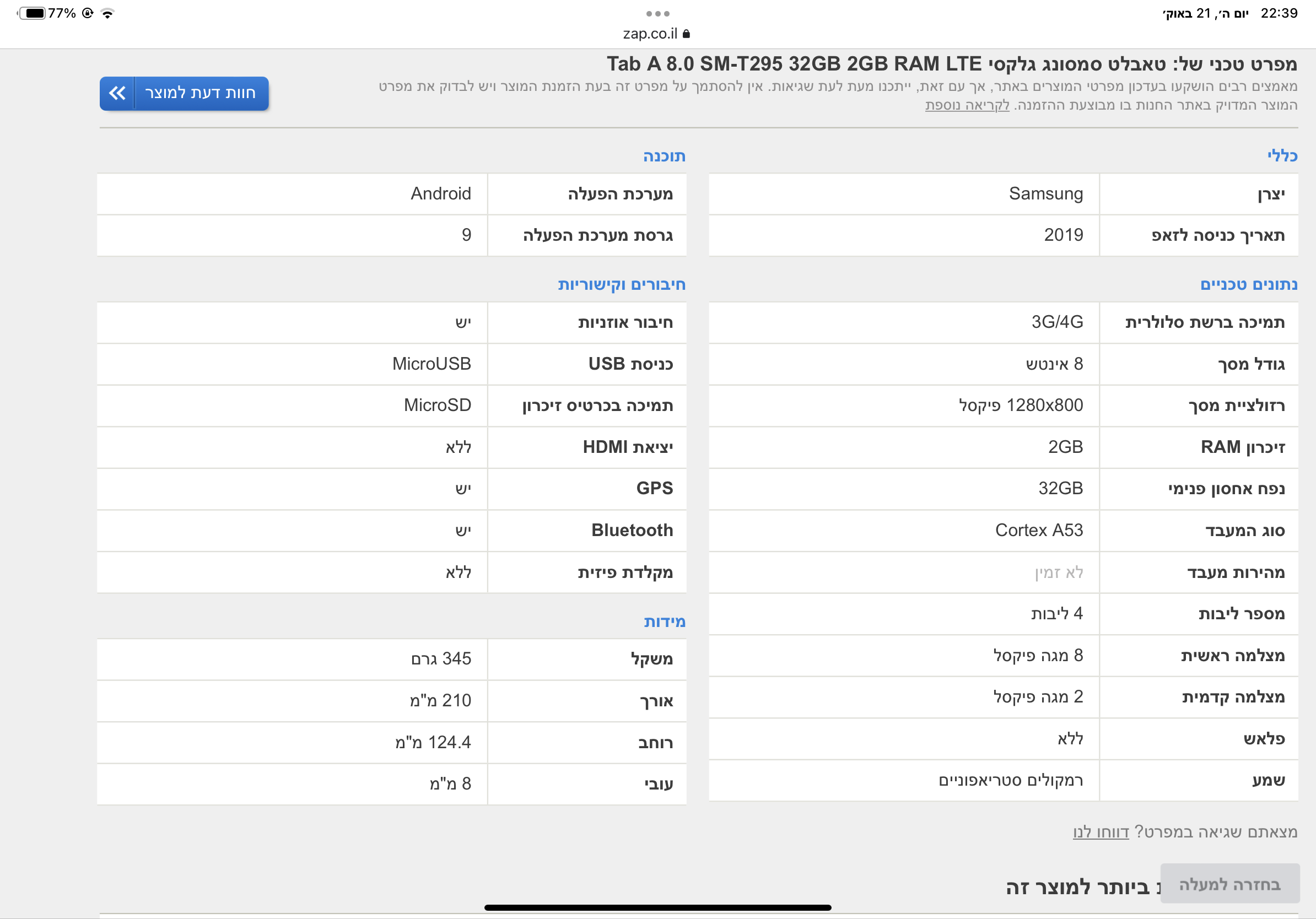The width and height of the screenshot is (1316, 919).
Task: Open the further reading (לקריאה נוספת) link
Action: click(967, 105)
